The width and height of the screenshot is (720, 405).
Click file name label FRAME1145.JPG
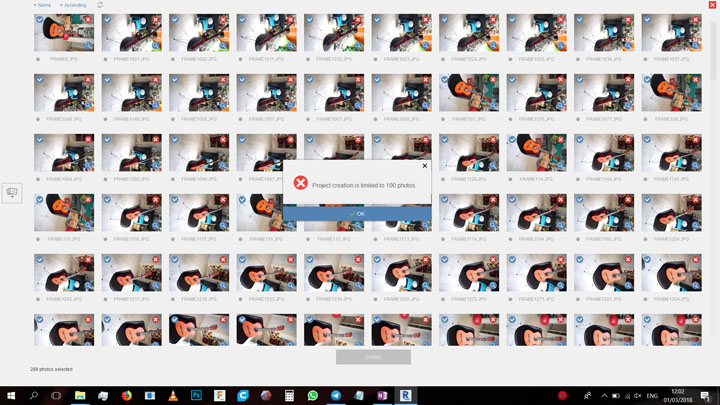[671, 179]
